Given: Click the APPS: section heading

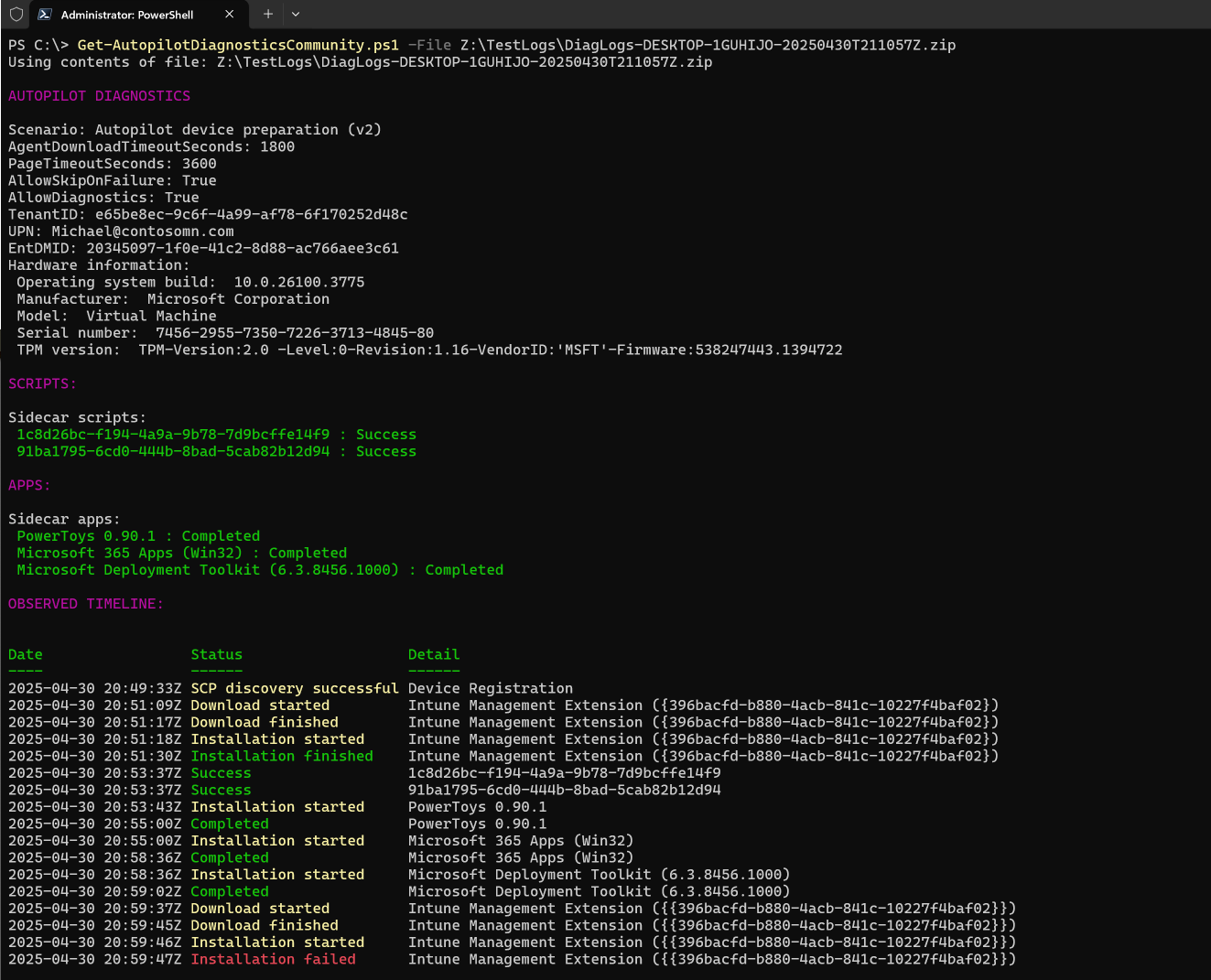Looking at the screenshot, I should (x=29, y=485).
